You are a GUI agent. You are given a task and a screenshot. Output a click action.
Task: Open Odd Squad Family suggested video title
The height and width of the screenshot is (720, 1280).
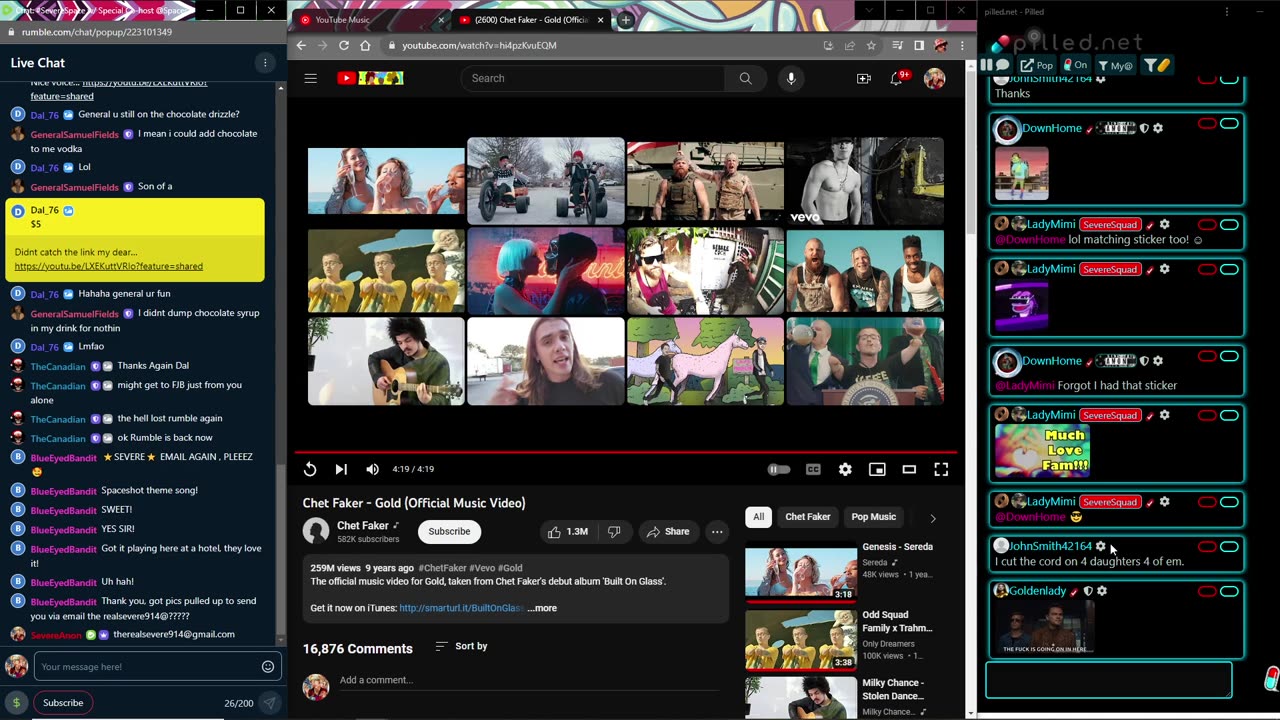pos(897,621)
